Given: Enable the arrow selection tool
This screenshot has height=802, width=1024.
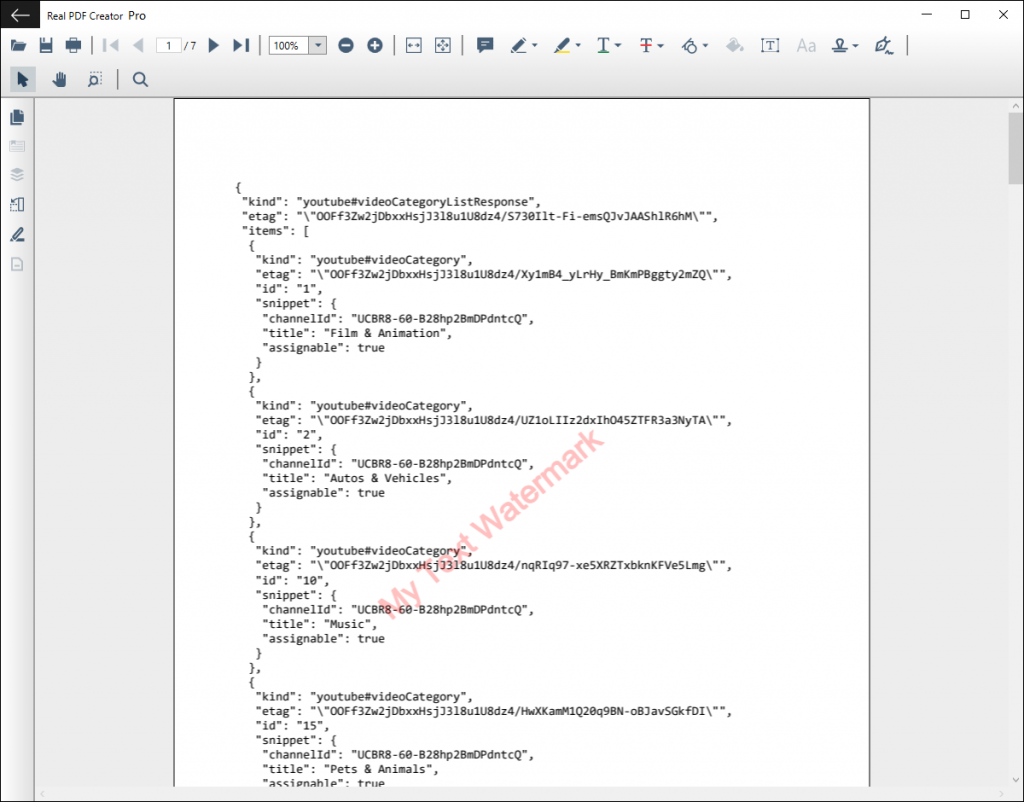Looking at the screenshot, I should coord(23,80).
